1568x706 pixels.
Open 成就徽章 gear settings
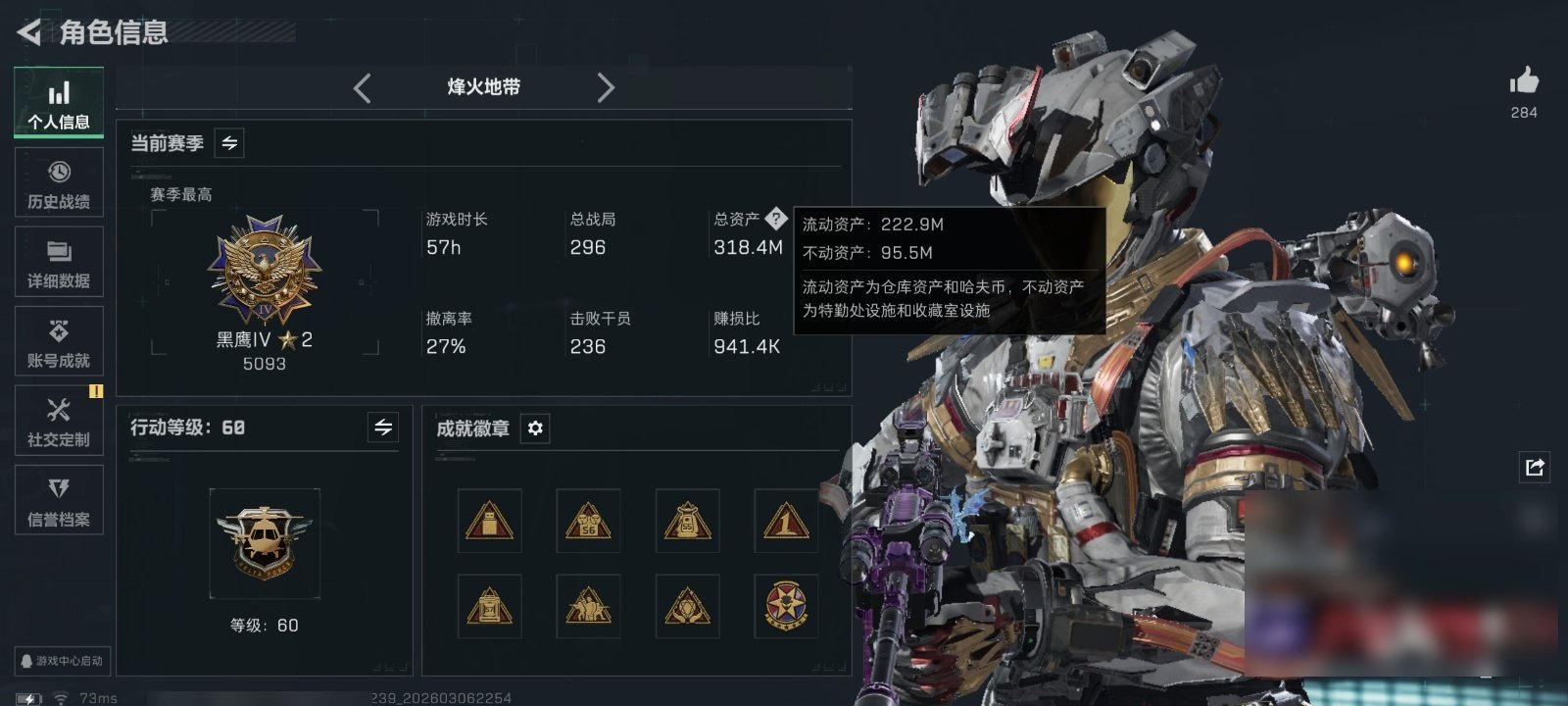tap(535, 429)
